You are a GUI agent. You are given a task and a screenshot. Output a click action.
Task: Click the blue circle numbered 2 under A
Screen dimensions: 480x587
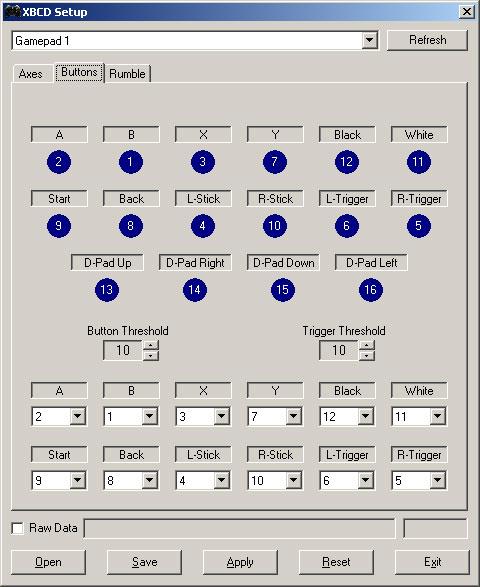pos(59,162)
